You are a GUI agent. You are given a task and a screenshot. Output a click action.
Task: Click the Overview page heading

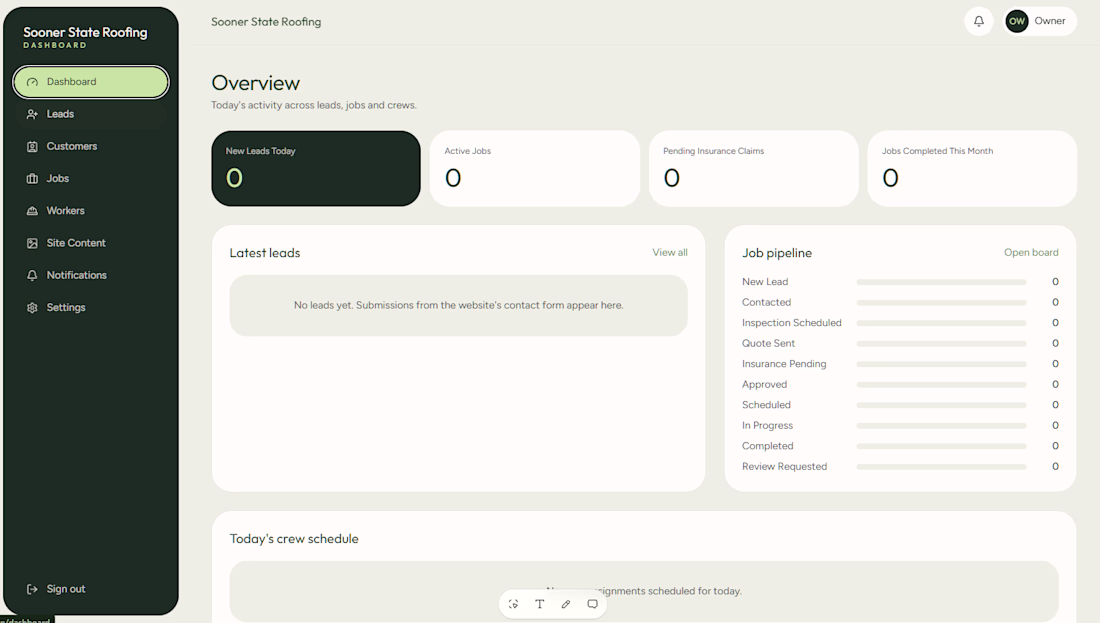256,83
